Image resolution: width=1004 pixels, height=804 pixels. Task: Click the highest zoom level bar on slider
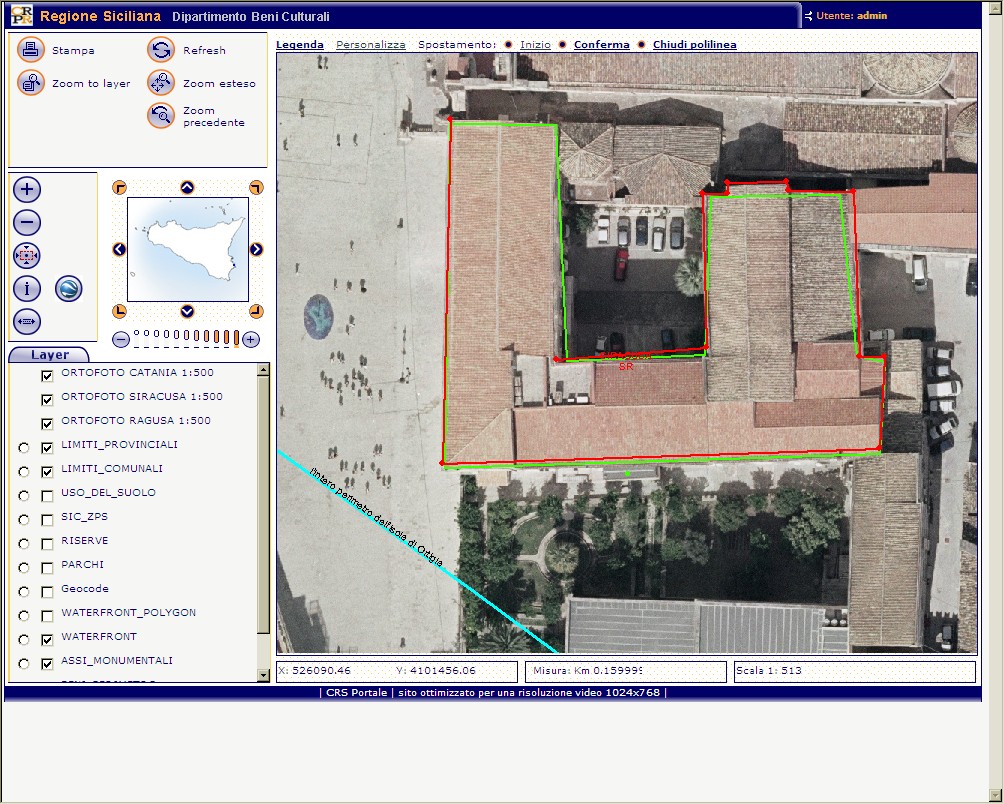point(238,338)
